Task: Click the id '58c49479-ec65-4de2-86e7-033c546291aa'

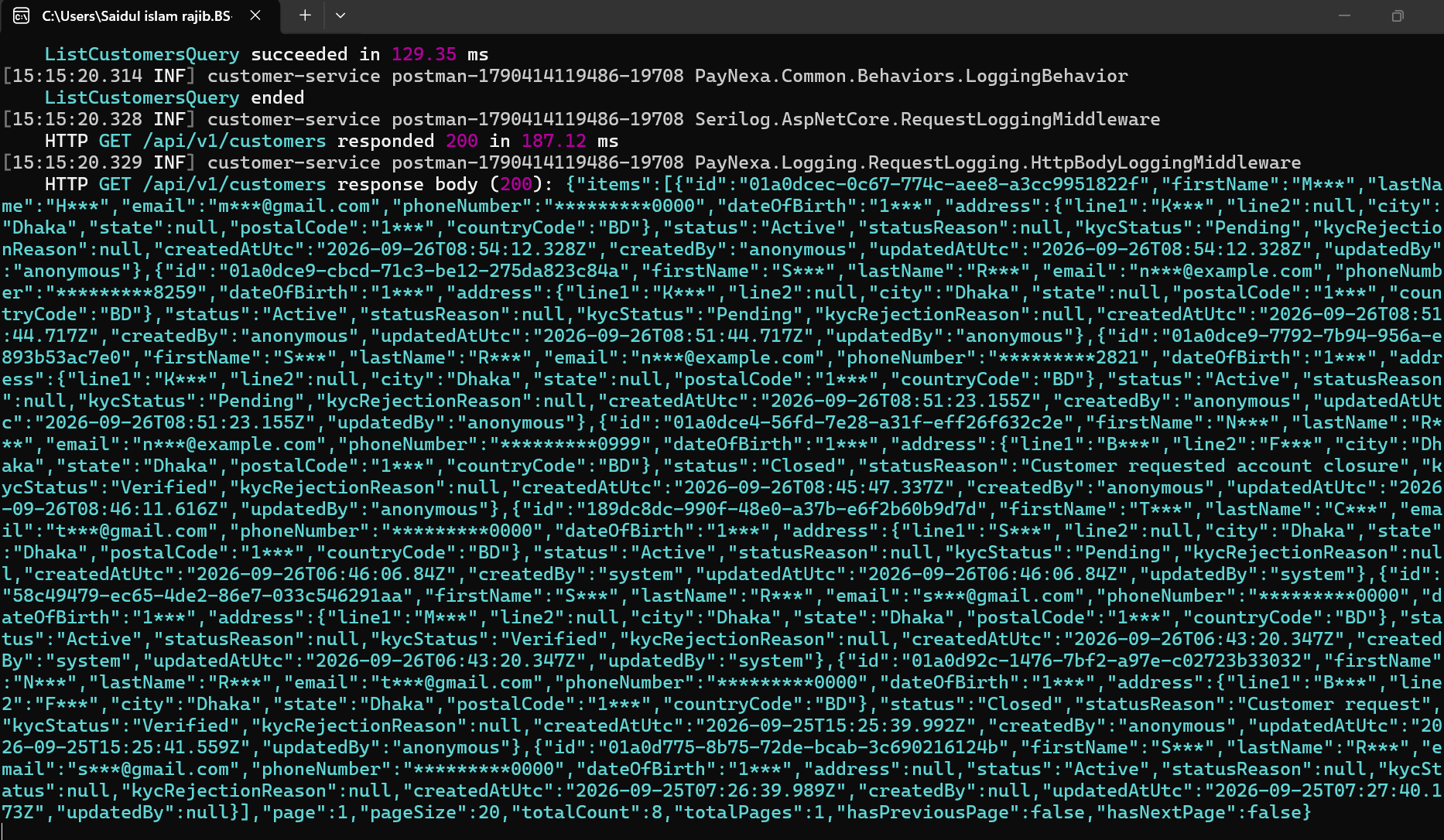Action: [207, 596]
